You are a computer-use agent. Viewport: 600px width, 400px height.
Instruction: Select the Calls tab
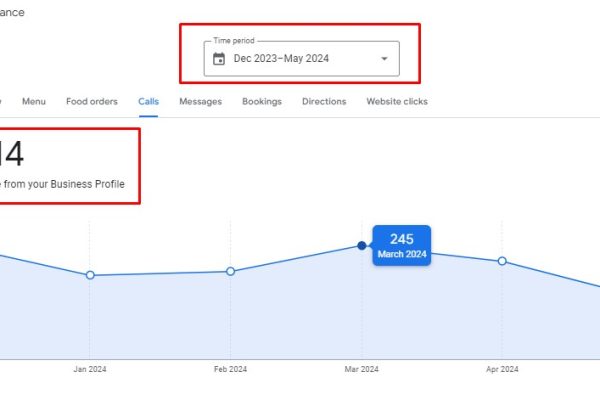coord(148,101)
